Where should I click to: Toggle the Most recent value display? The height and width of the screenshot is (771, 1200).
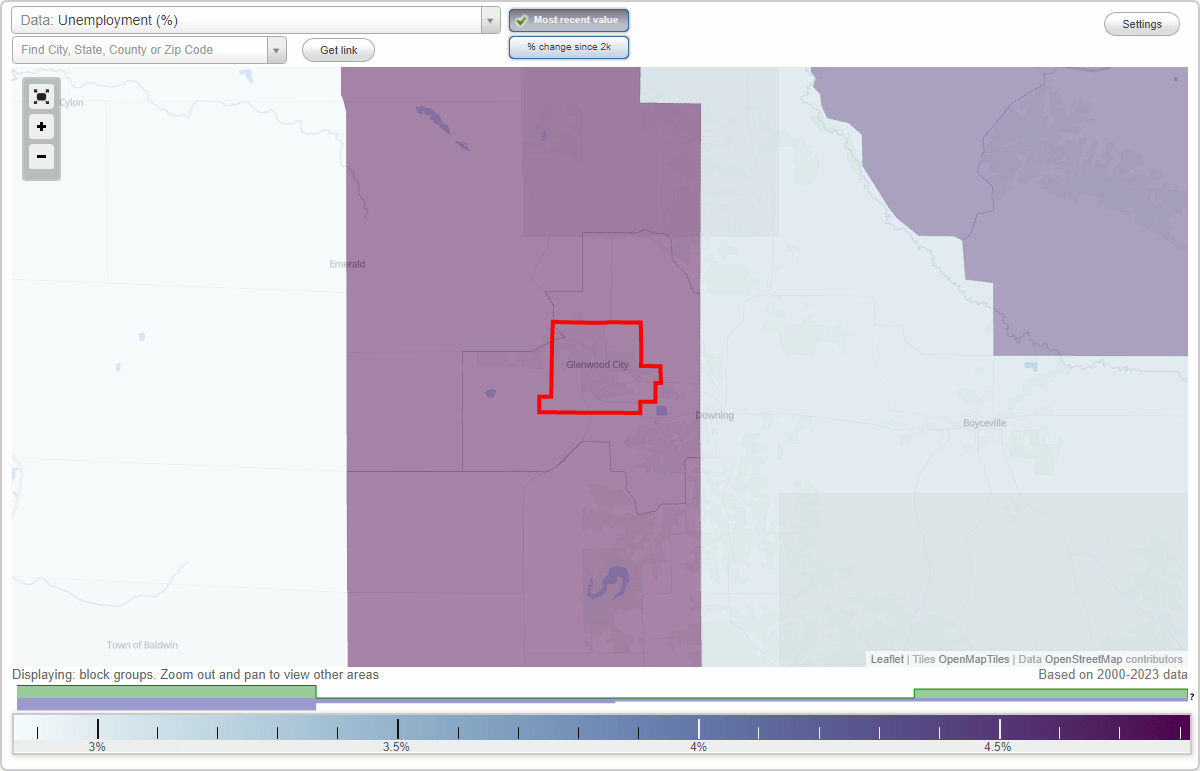click(568, 20)
